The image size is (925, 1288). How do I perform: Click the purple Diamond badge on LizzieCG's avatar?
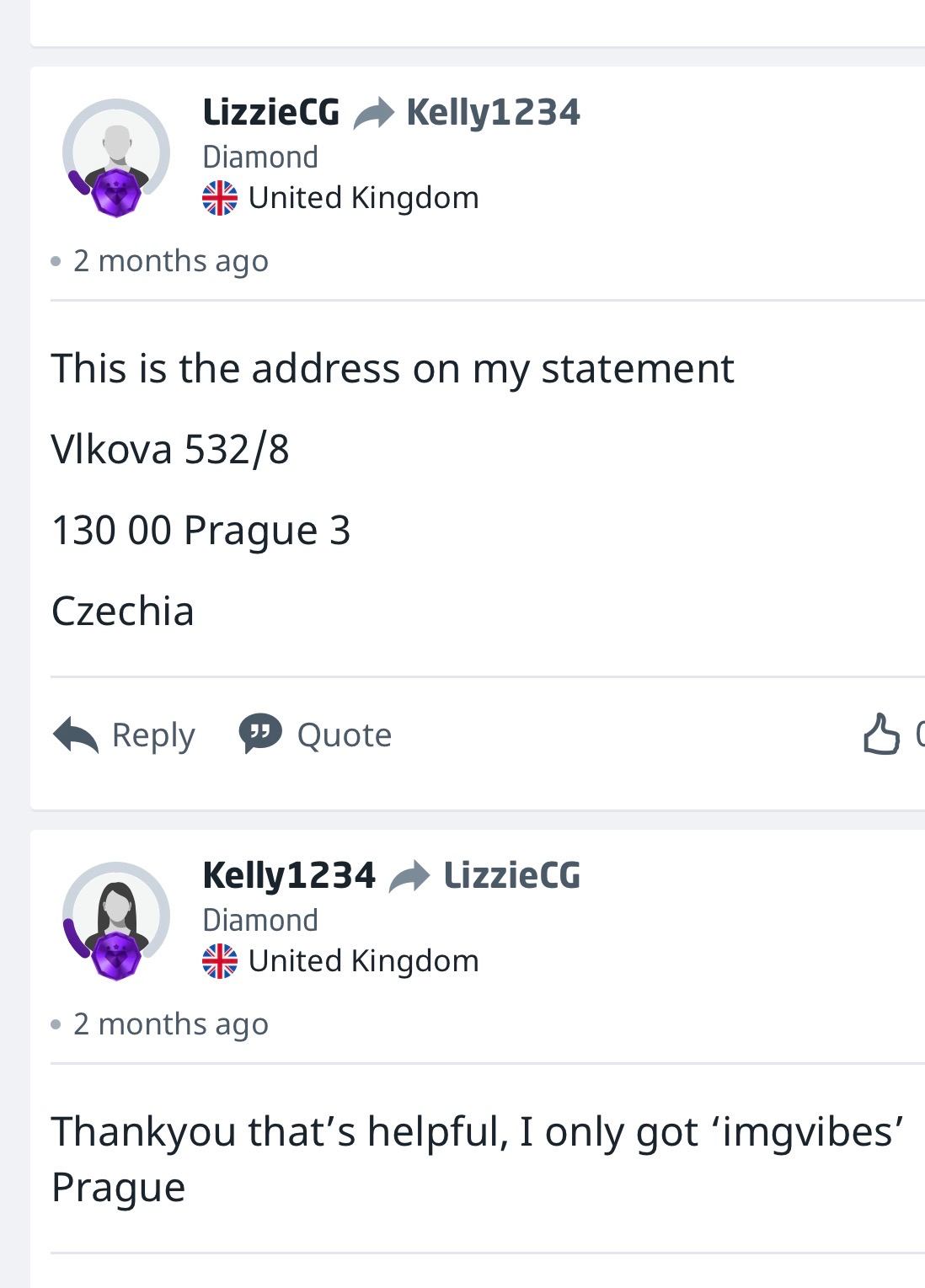(115, 193)
